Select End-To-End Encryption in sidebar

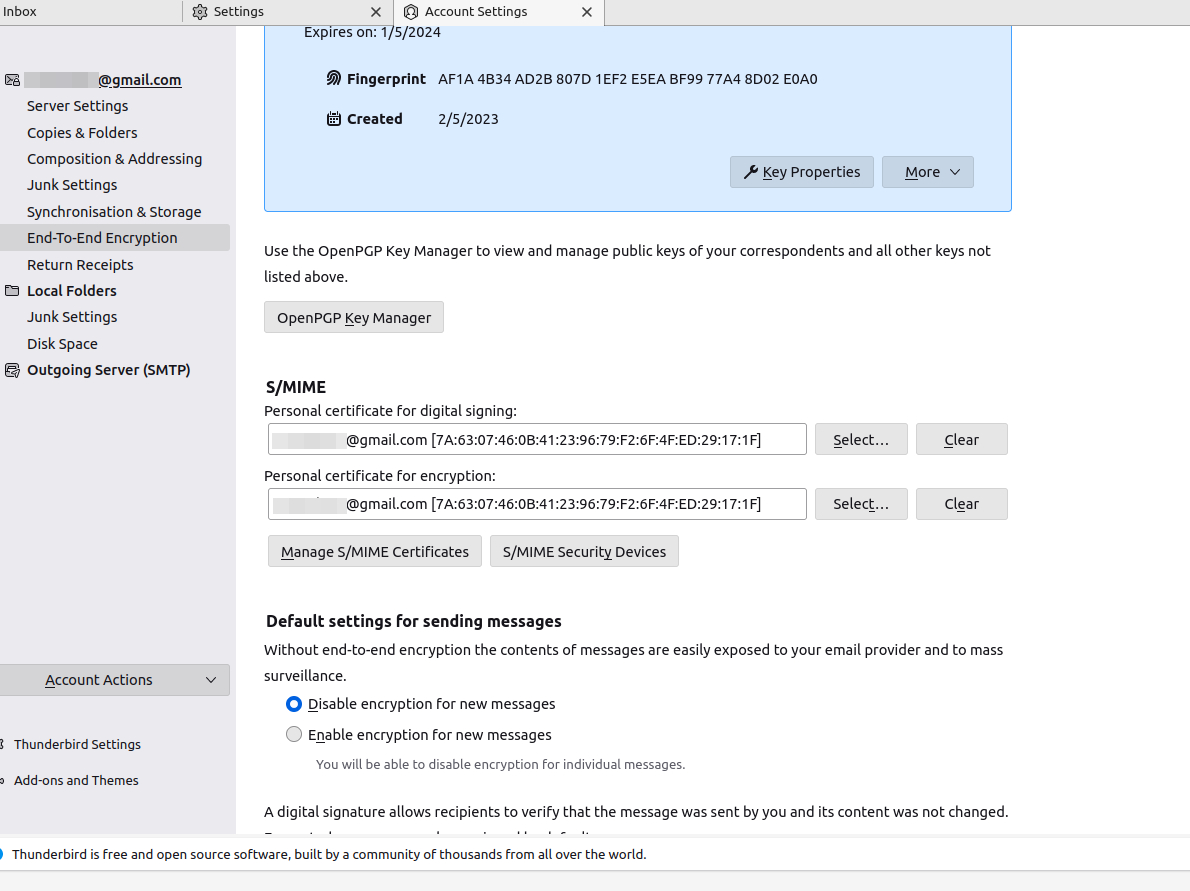115,238
